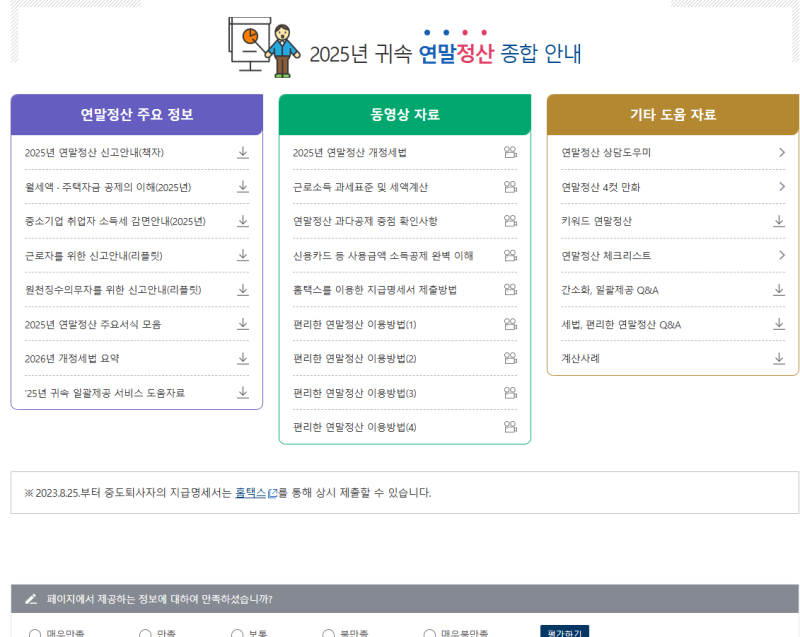Click the 평가하기 button

(564, 631)
